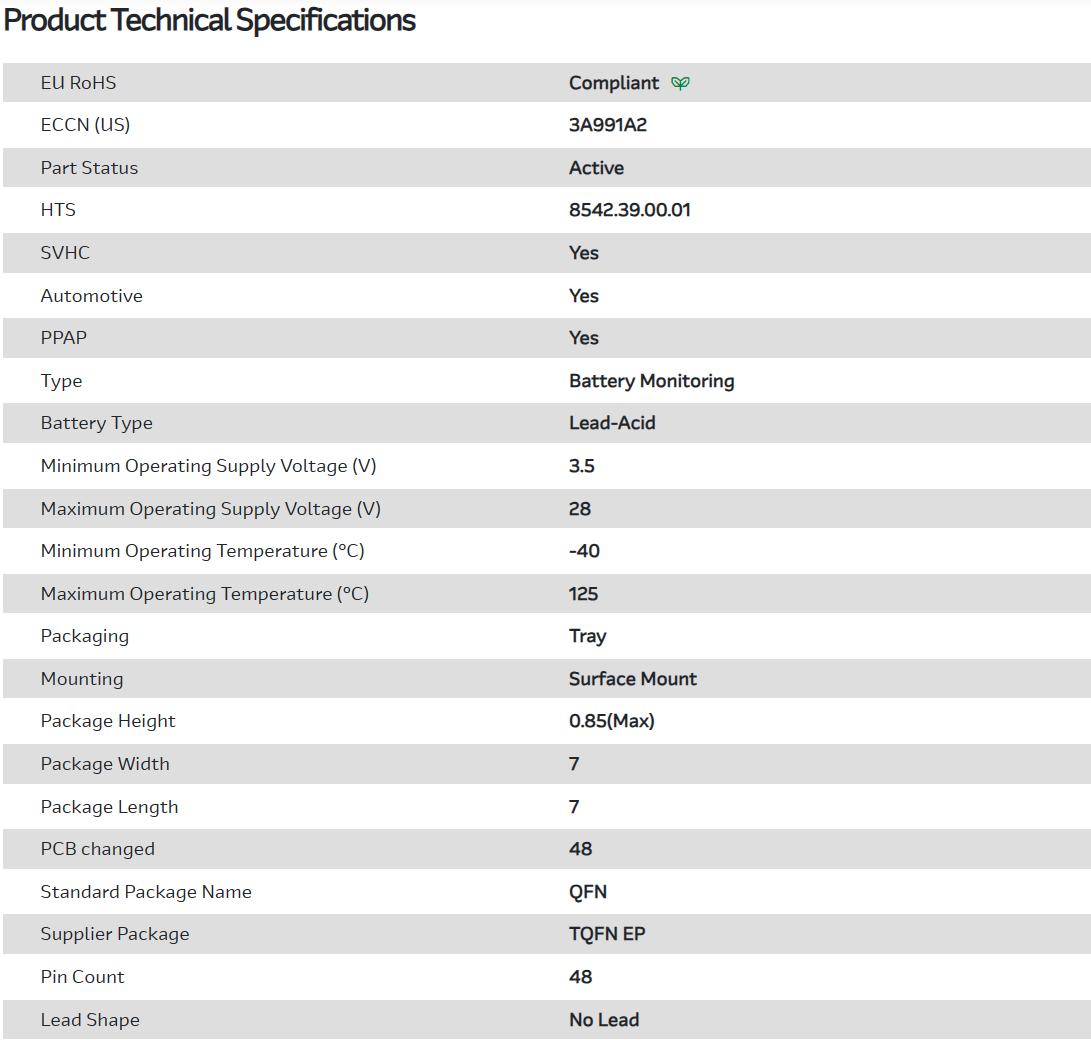Click the Surface Mount mounting value
Screen dimensions: 1091x1040
tap(632, 679)
